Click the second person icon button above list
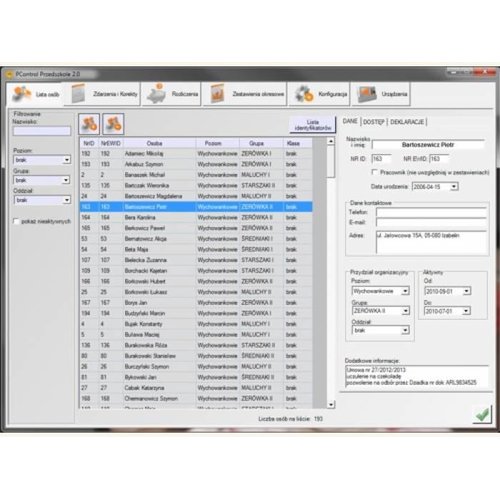 113,124
